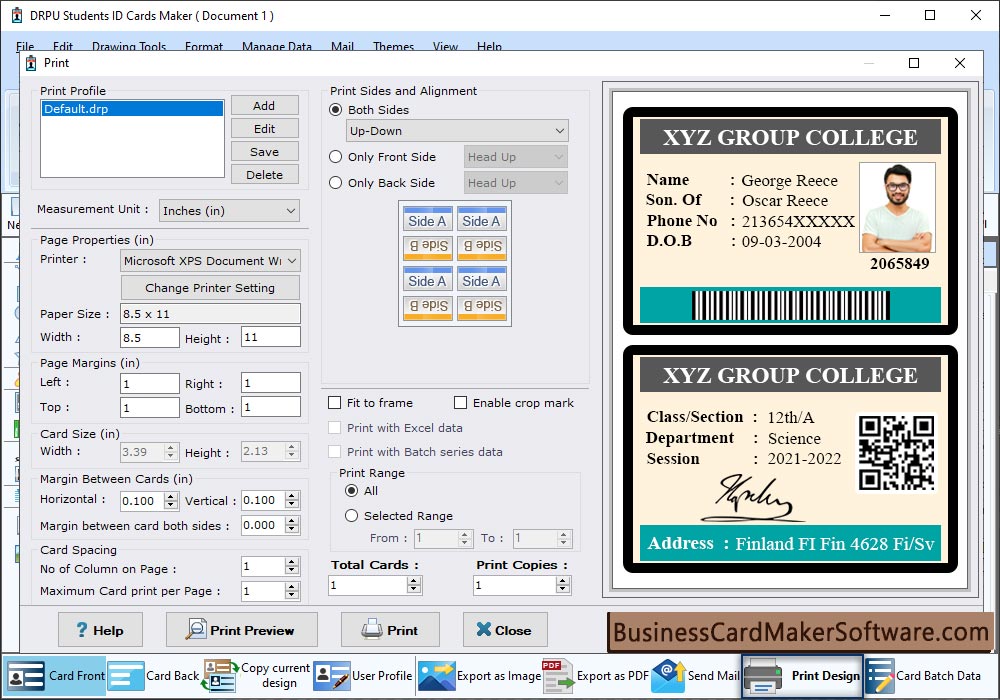Click the DRPU app icon in title bar
This screenshot has height=700, width=1000.
pyautogui.click(x=17, y=16)
